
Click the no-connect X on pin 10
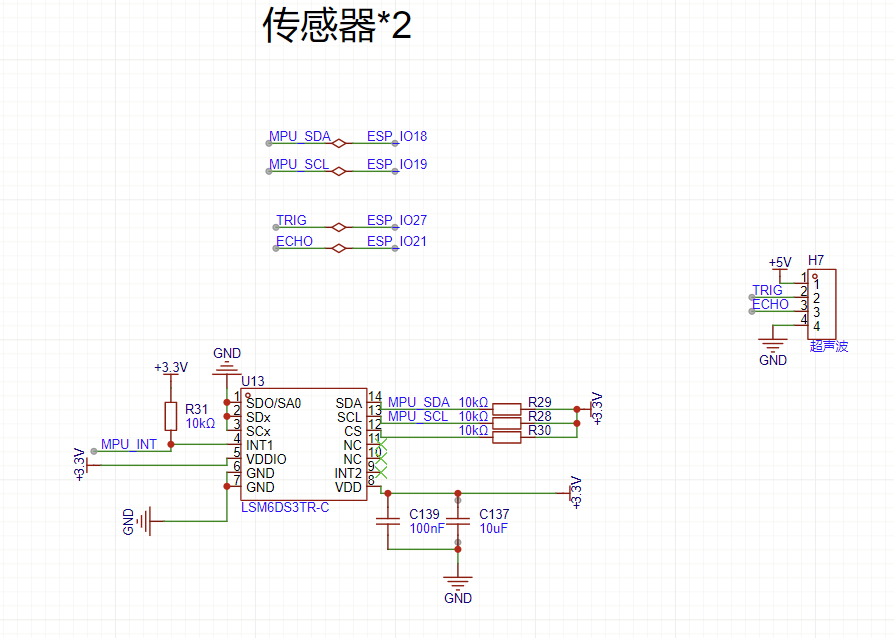coord(381,458)
